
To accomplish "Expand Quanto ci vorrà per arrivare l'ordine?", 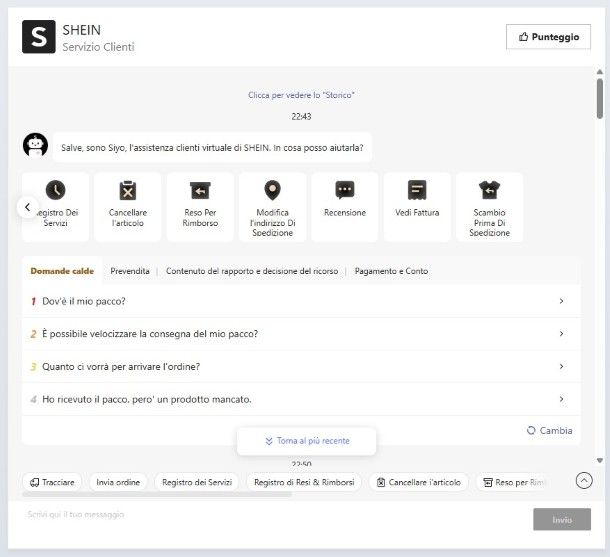I will pos(301,366).
